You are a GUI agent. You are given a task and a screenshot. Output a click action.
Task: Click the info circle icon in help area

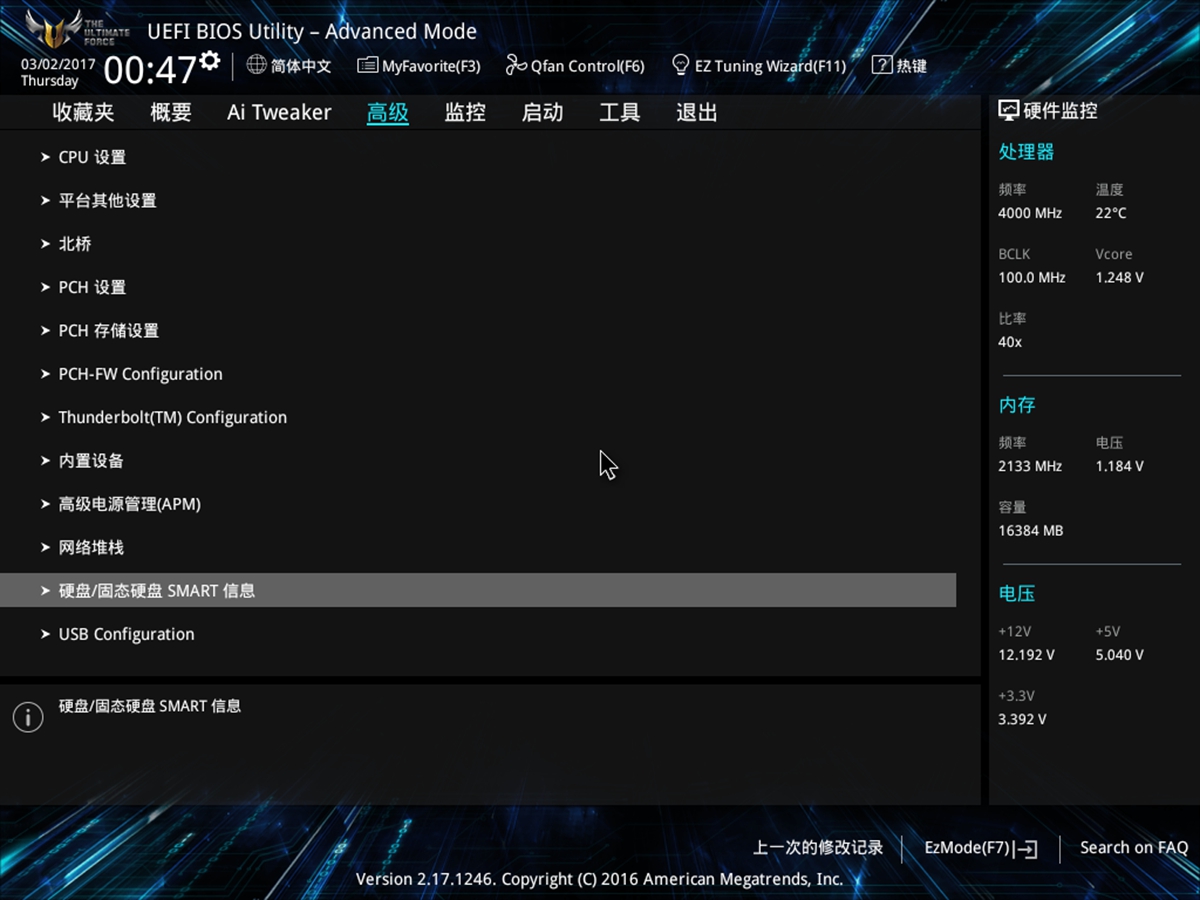tap(28, 717)
